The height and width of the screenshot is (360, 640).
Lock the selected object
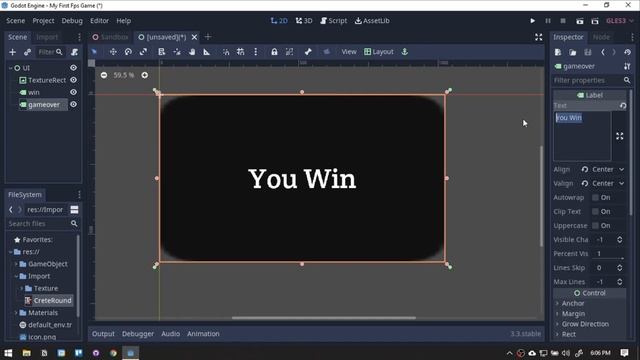(274, 52)
